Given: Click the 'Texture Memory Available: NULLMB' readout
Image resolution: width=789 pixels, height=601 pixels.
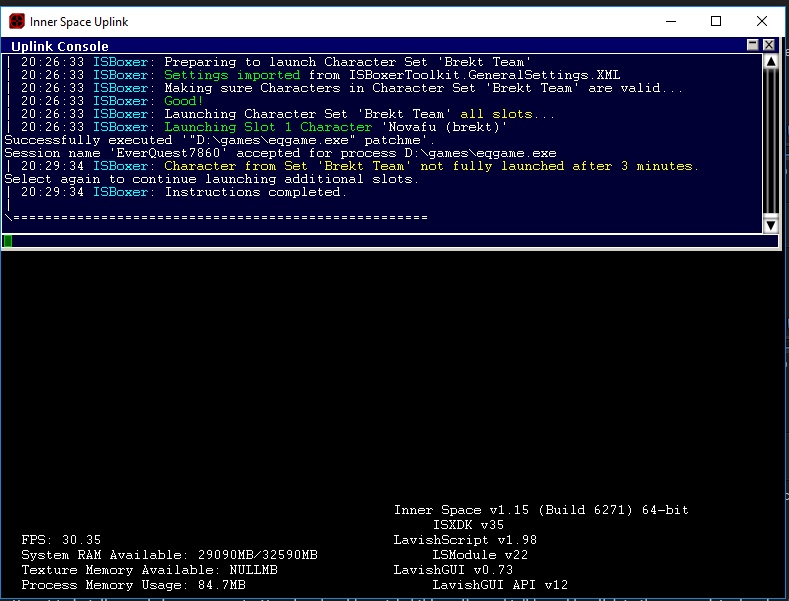Looking at the screenshot, I should point(149,570).
